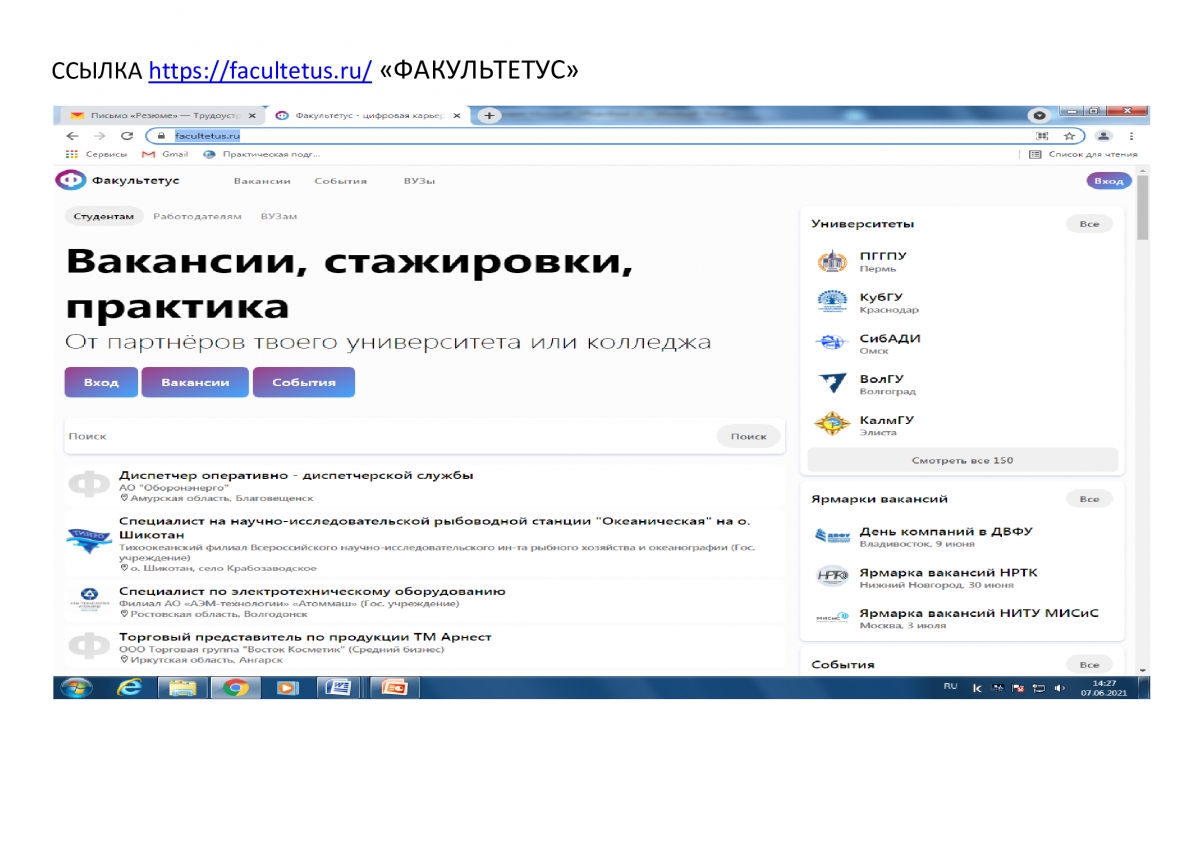This screenshot has height=849, width=1200.
Task: Click the Все button next to Университеты
Action: point(1089,224)
